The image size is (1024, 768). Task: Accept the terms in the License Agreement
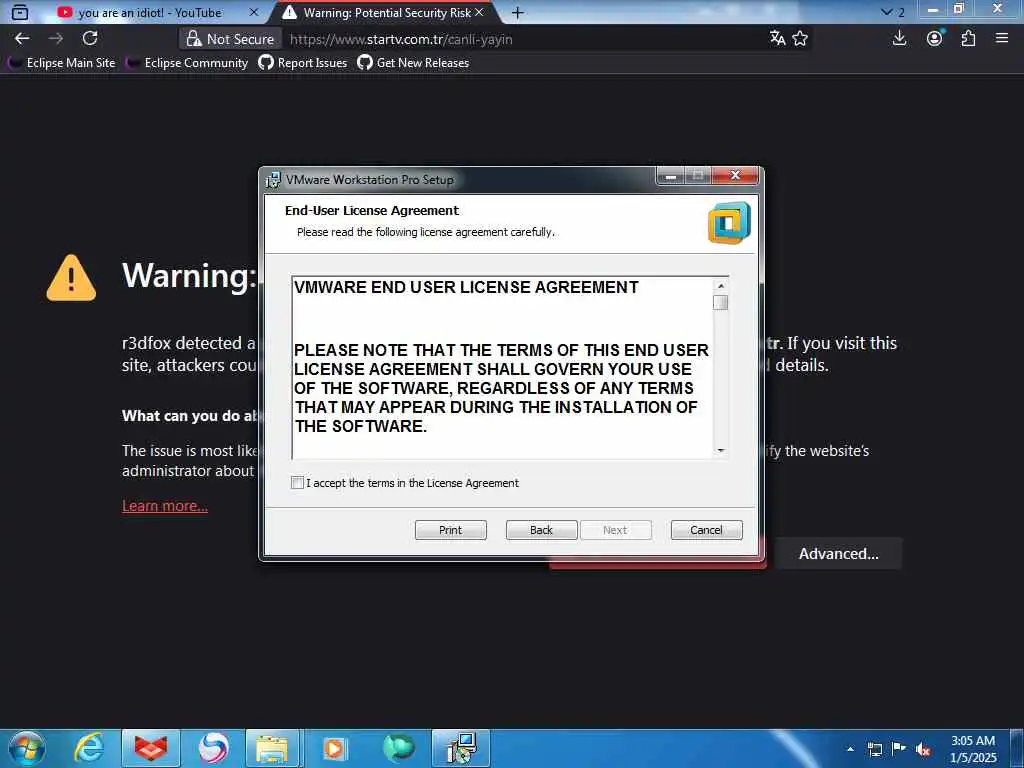pyautogui.click(x=297, y=483)
